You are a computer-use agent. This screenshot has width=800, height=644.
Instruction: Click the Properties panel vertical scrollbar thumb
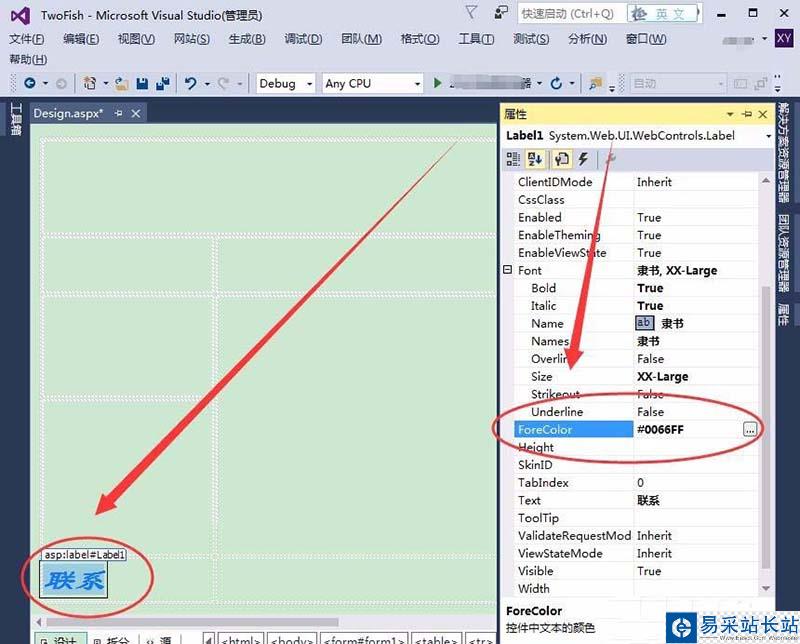pos(766,426)
